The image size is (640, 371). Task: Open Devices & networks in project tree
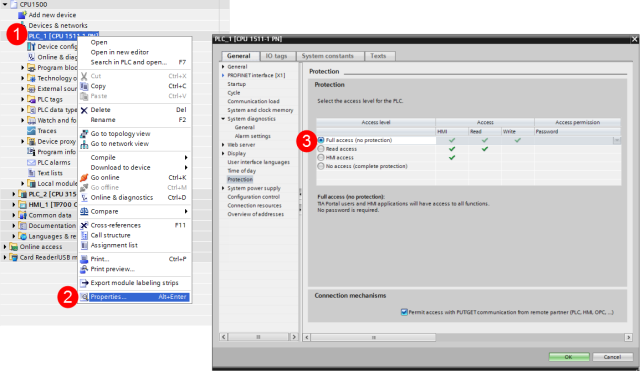[58, 25]
